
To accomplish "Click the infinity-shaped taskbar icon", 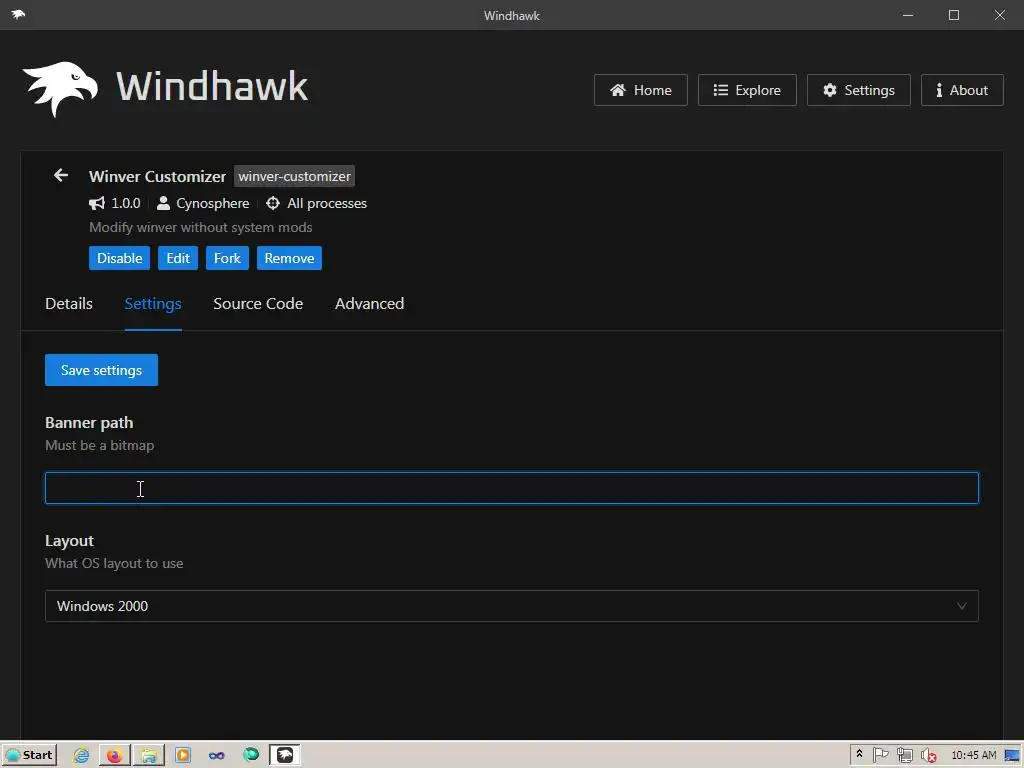I will click(217, 756).
